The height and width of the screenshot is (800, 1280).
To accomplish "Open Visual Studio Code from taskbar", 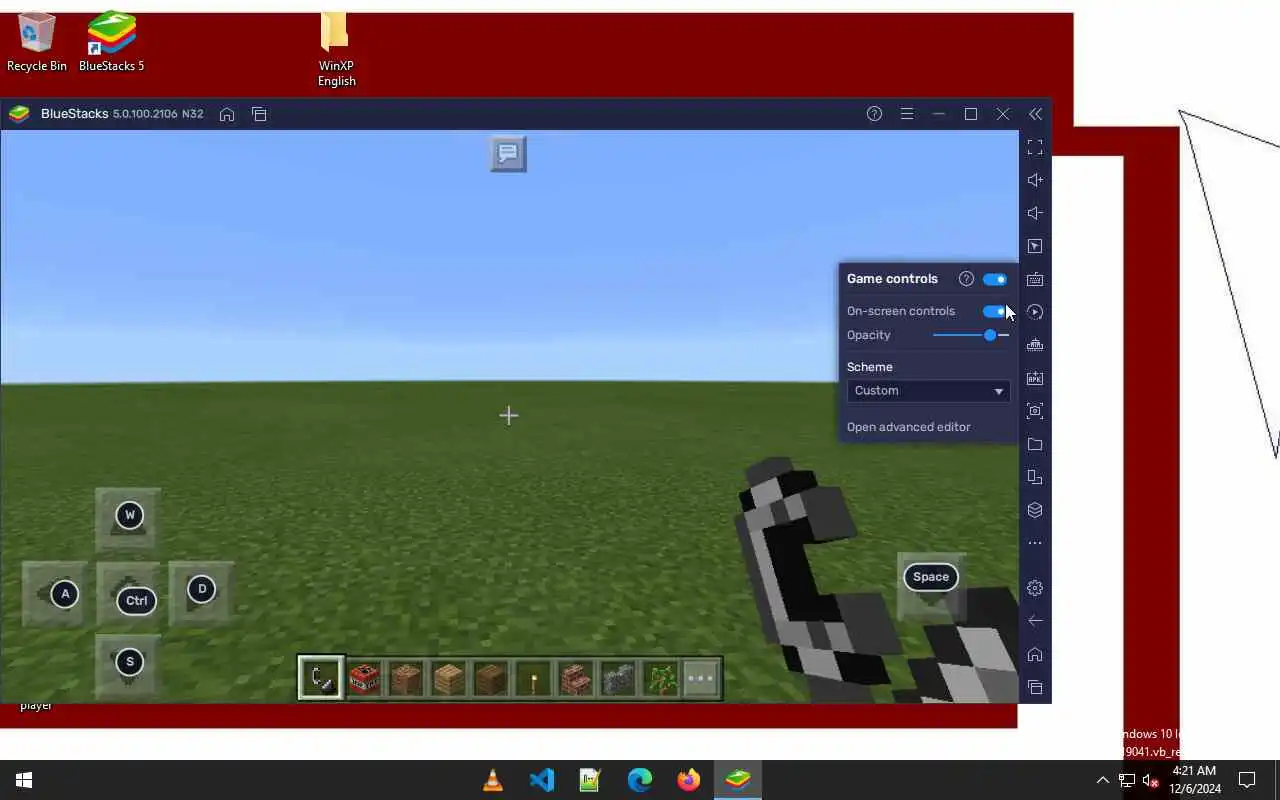I will 542,780.
